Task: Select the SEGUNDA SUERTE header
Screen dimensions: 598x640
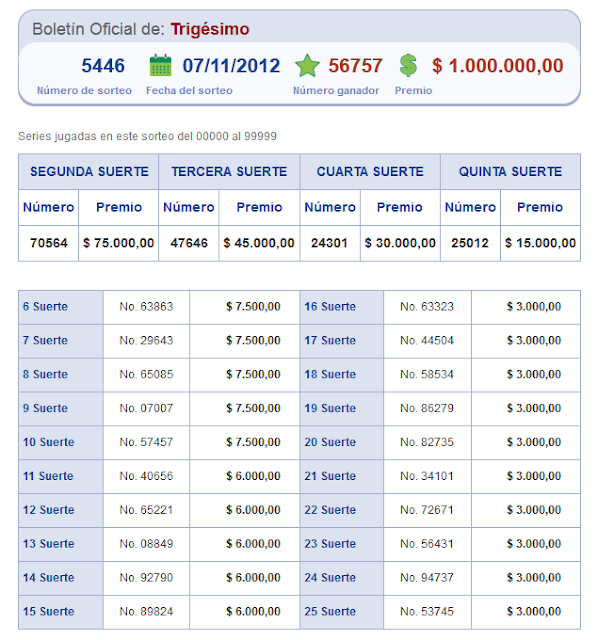Action: coord(89,171)
